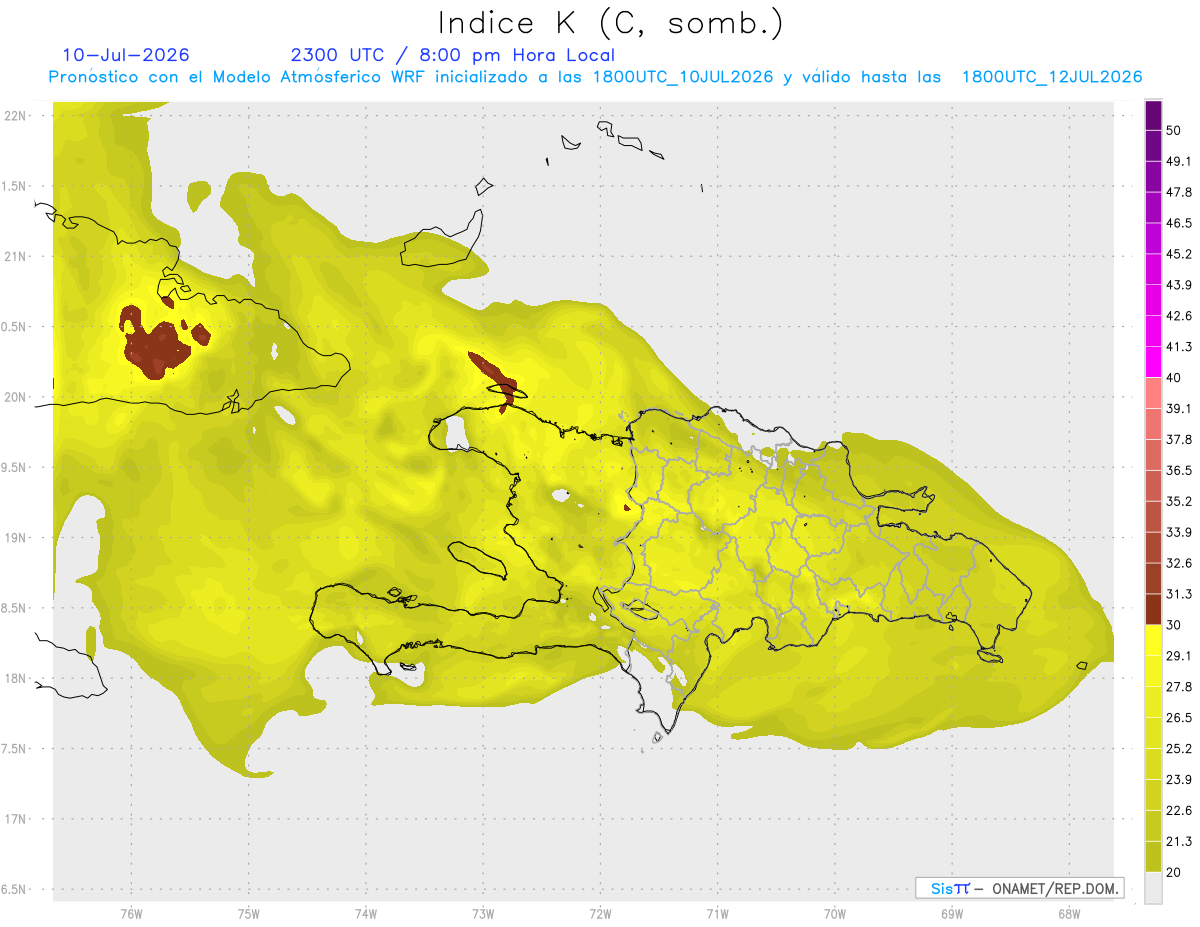Click the legend value '29.1'
This screenshot has height=927, width=1200.
pos(1179,656)
